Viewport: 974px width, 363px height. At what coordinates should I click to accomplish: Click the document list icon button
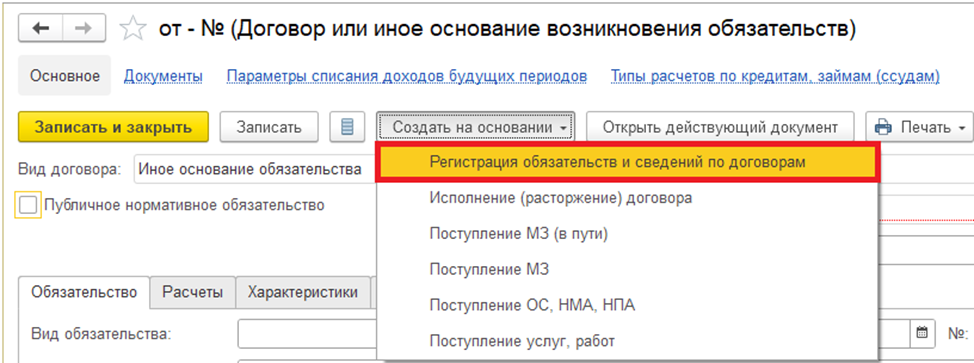(x=348, y=127)
